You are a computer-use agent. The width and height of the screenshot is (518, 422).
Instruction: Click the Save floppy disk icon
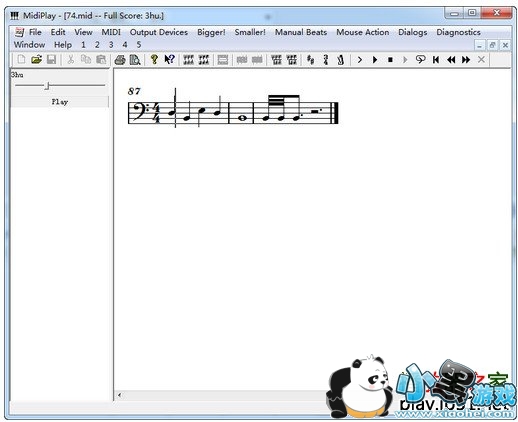point(51,60)
